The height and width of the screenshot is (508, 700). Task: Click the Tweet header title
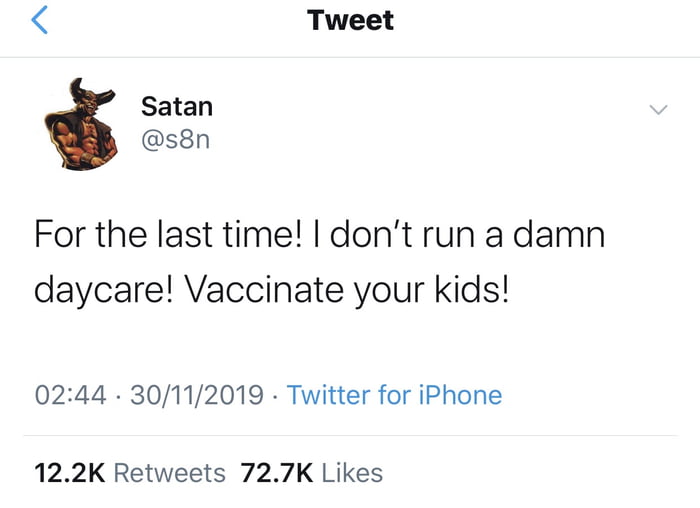pos(350,20)
